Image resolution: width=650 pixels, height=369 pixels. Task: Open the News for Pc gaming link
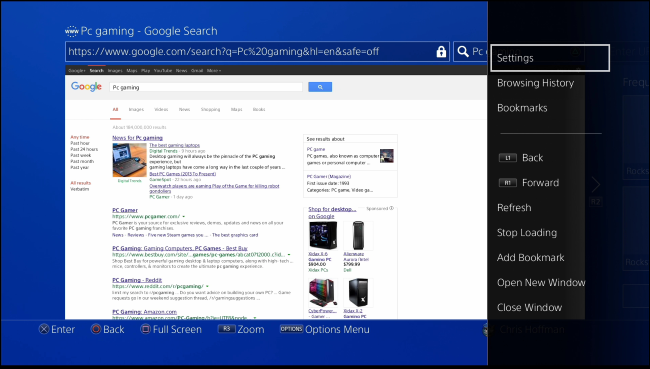(x=138, y=138)
